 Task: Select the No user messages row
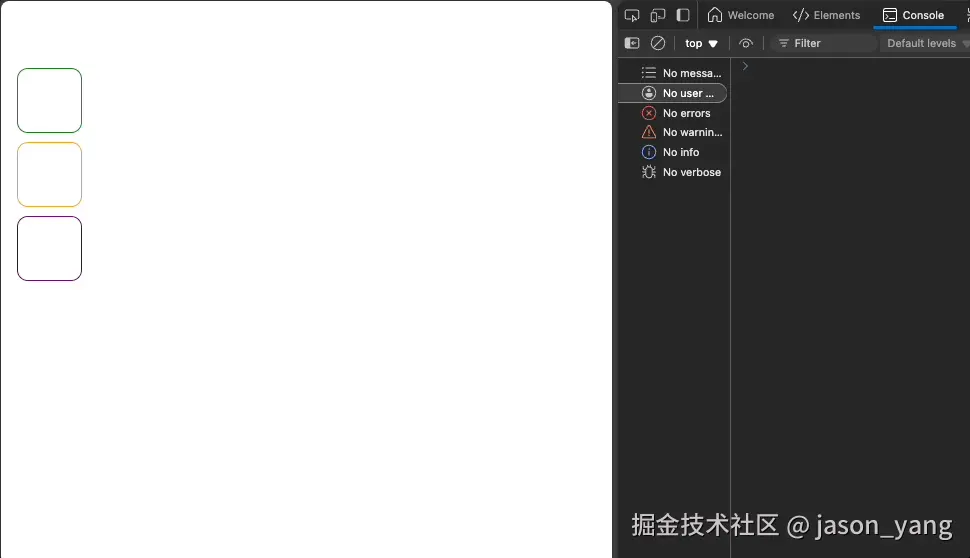click(672, 93)
